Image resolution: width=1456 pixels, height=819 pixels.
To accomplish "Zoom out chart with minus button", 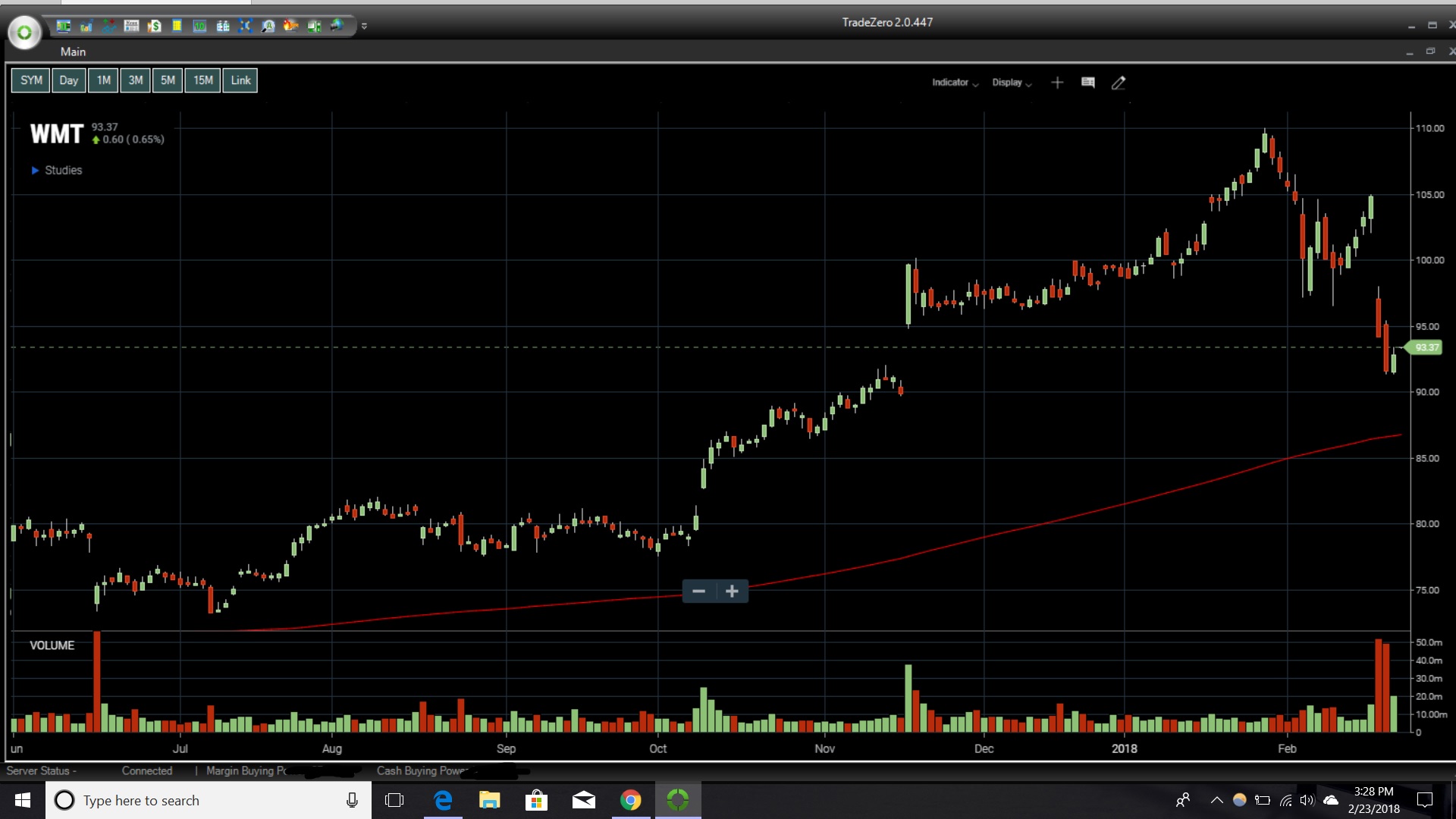I will [x=699, y=591].
